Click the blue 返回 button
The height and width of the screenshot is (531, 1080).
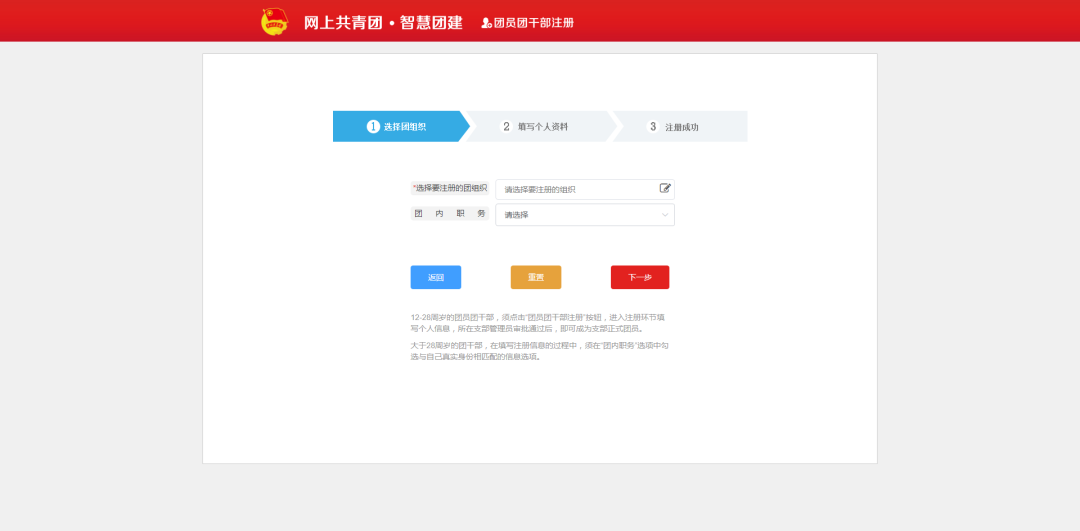tap(436, 278)
